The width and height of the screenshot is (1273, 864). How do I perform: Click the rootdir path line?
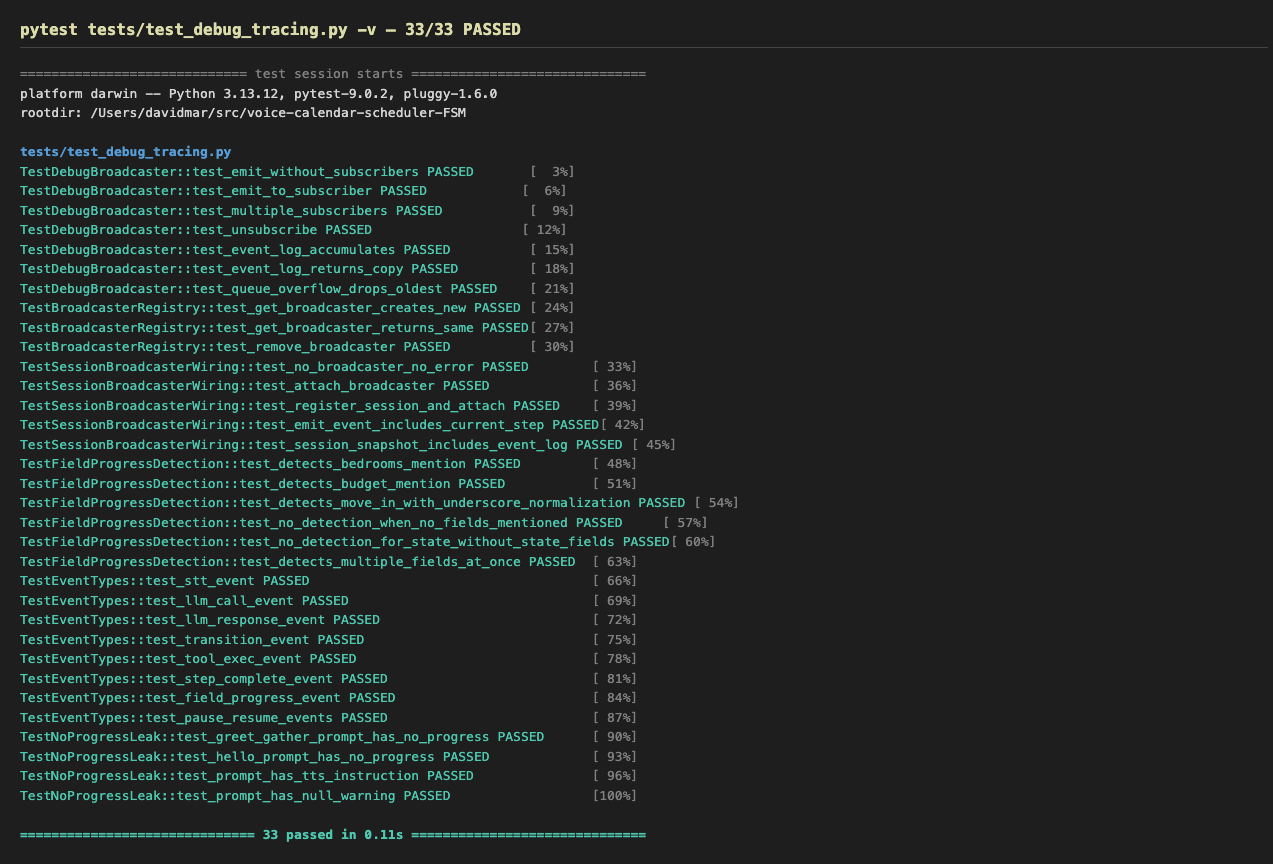pyautogui.click(x=243, y=113)
